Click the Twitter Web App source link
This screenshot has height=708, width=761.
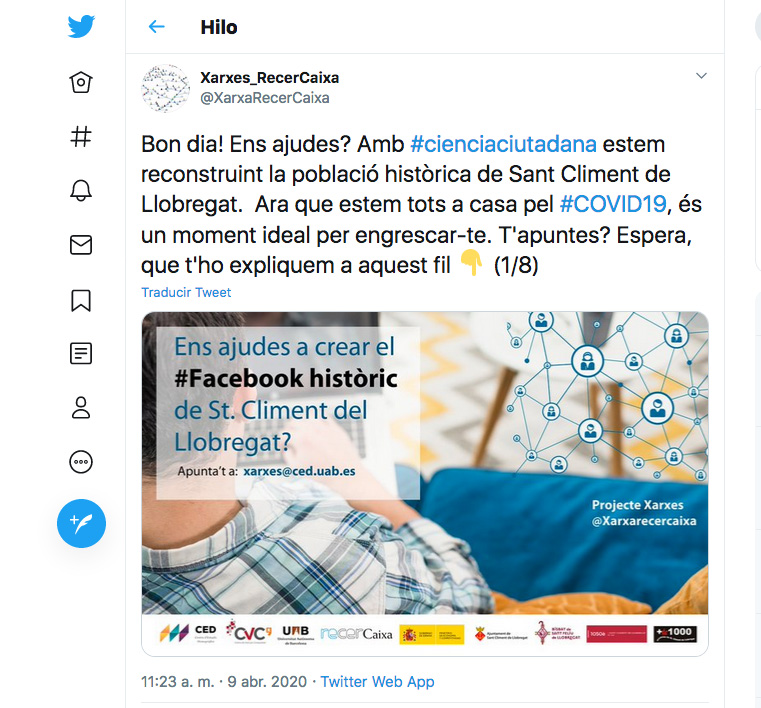pyautogui.click(x=377, y=682)
